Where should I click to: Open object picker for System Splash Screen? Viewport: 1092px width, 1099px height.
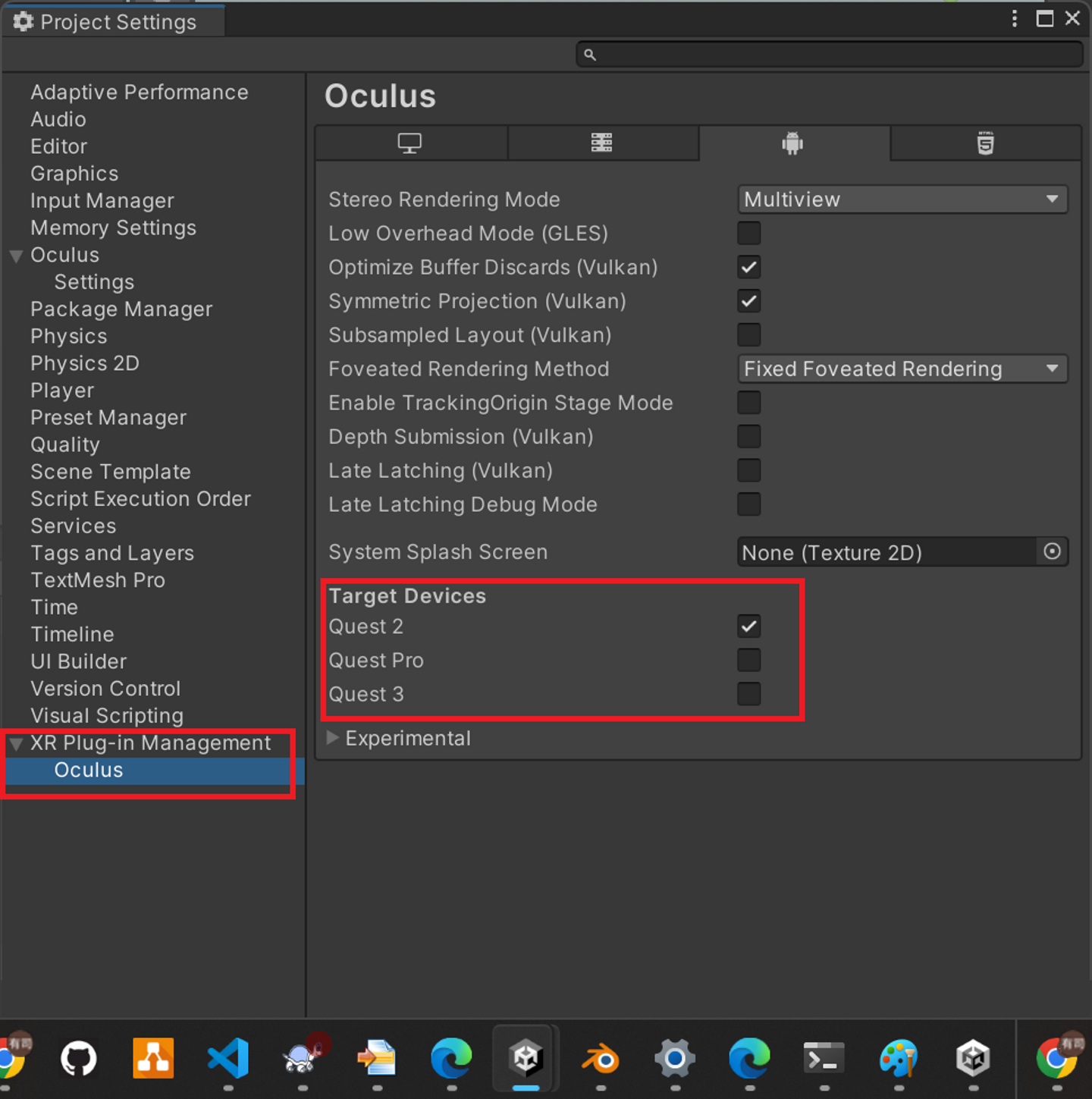[x=1052, y=551]
